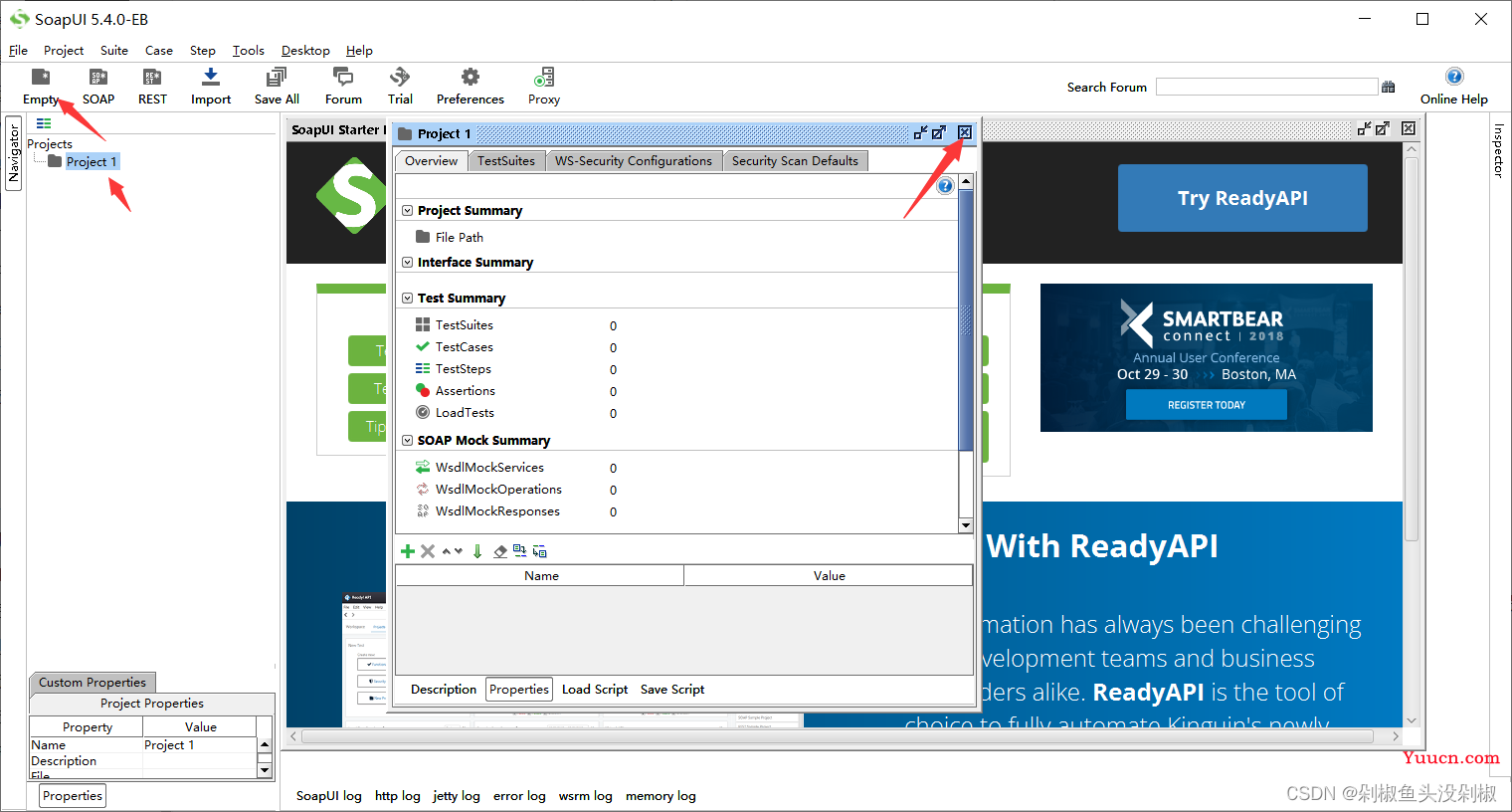Create an Empty project from the toolbar

41,87
